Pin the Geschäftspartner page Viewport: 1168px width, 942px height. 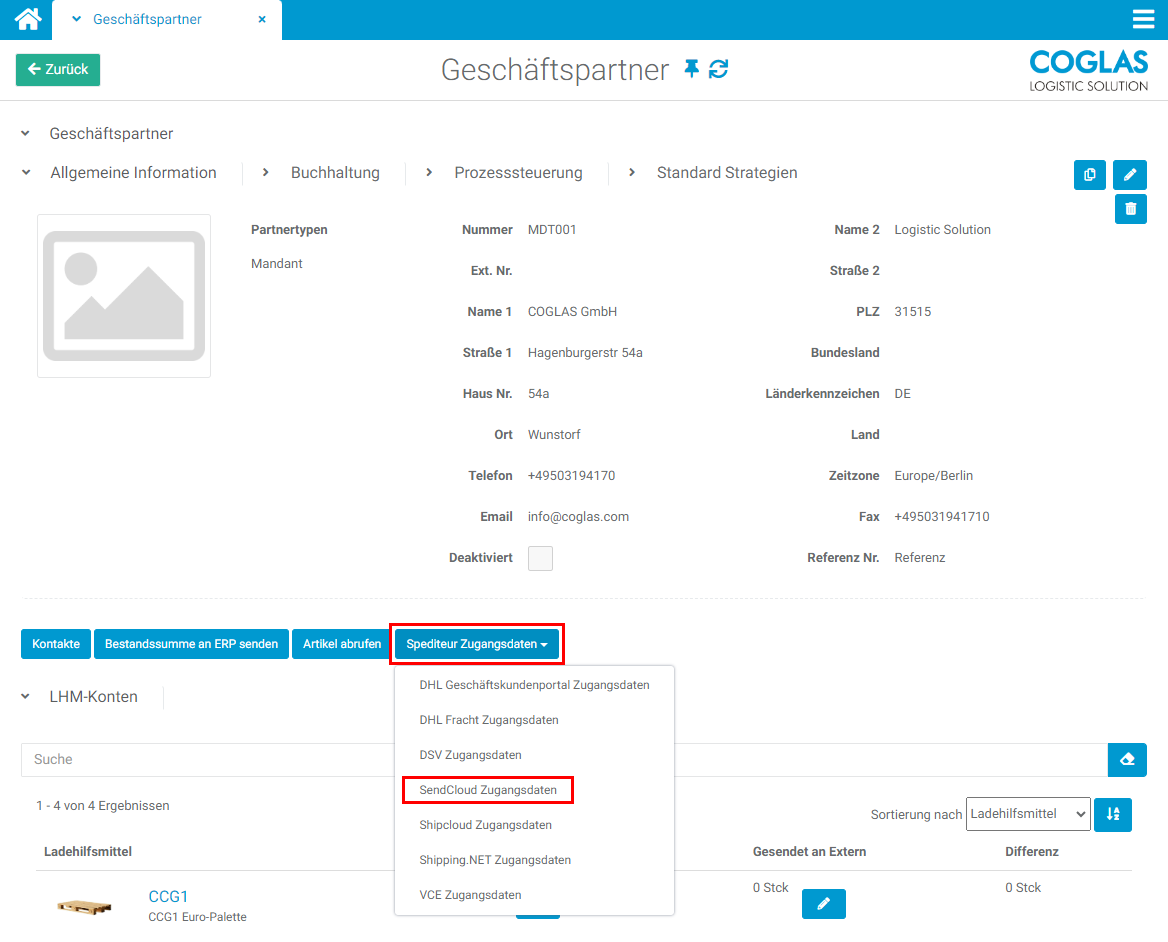click(691, 69)
